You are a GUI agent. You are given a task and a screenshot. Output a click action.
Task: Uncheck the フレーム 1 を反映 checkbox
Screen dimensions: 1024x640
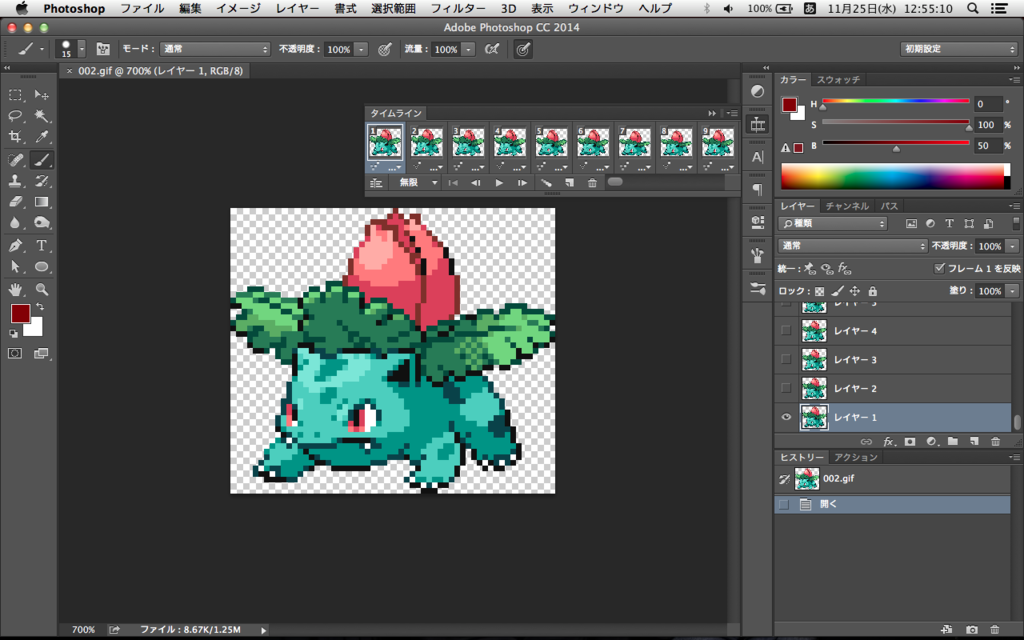tap(938, 269)
